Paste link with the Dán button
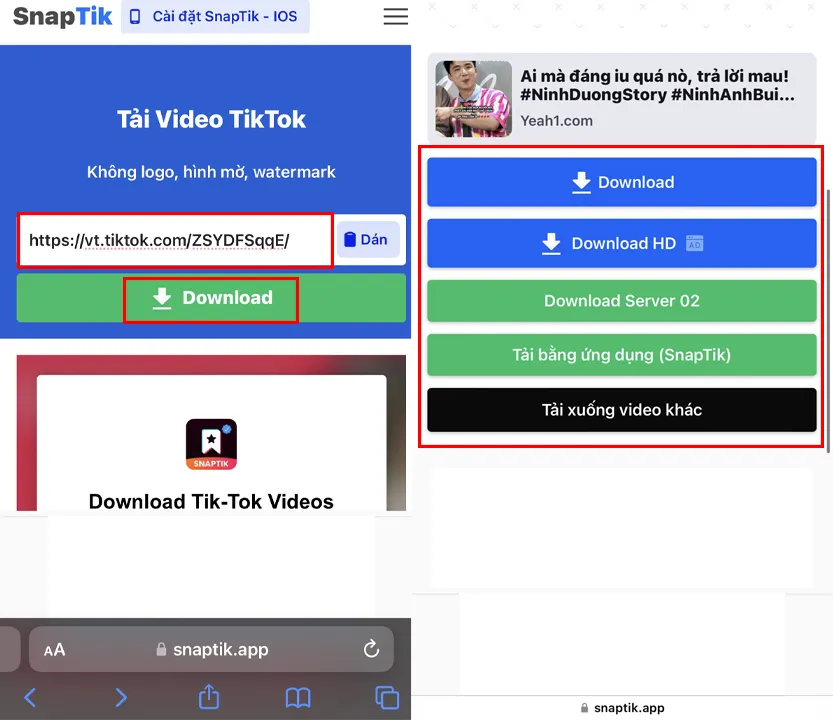The height and width of the screenshot is (720, 833). click(369, 239)
